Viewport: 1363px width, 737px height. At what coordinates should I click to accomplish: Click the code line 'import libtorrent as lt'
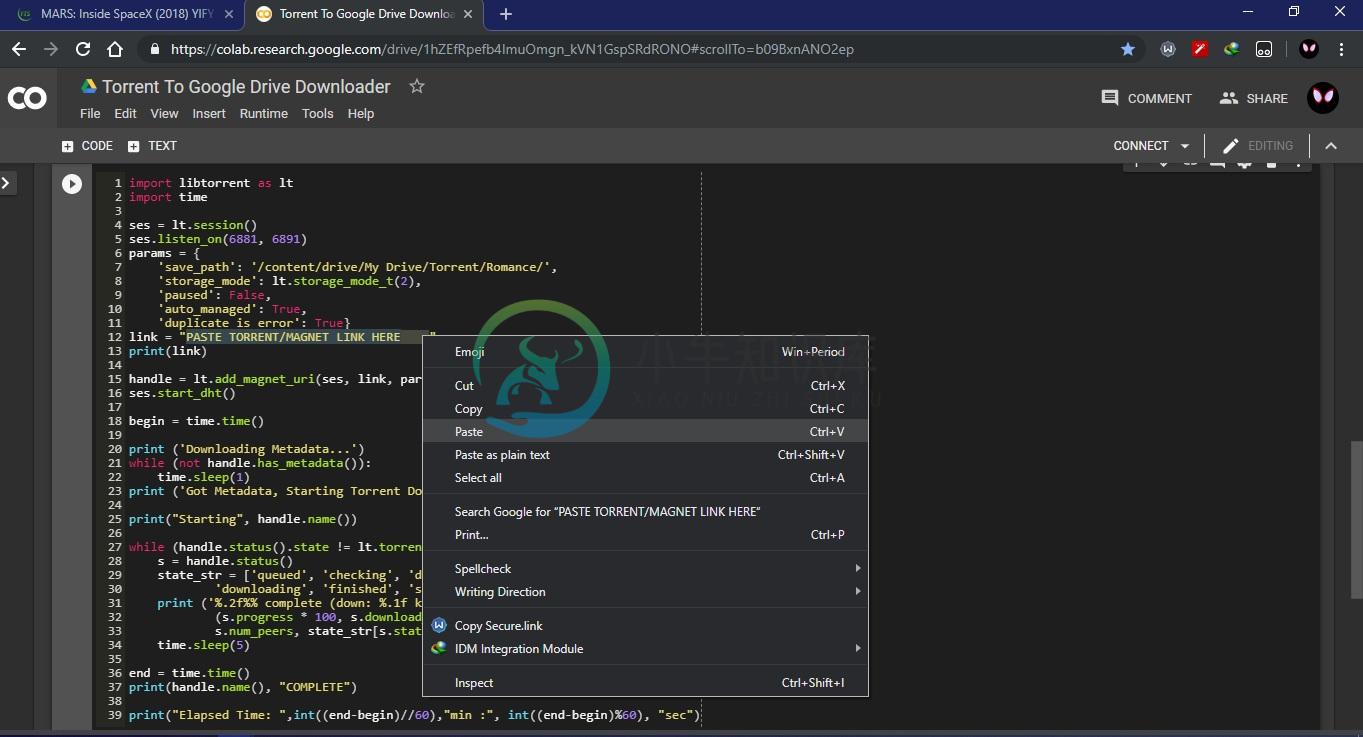click(x=211, y=183)
